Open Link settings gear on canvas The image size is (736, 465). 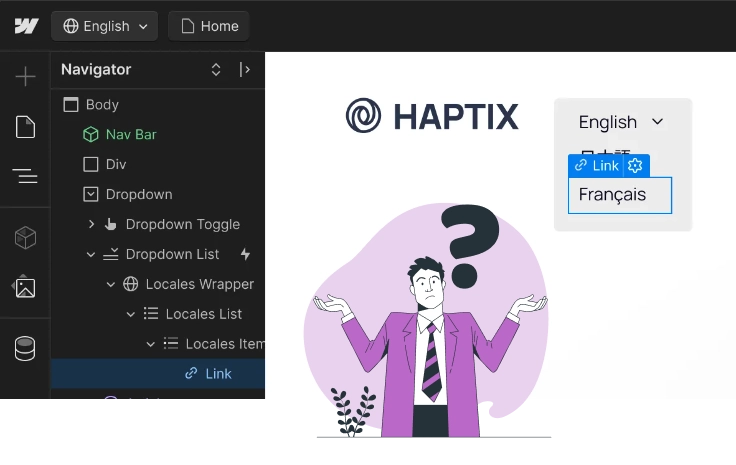636,166
